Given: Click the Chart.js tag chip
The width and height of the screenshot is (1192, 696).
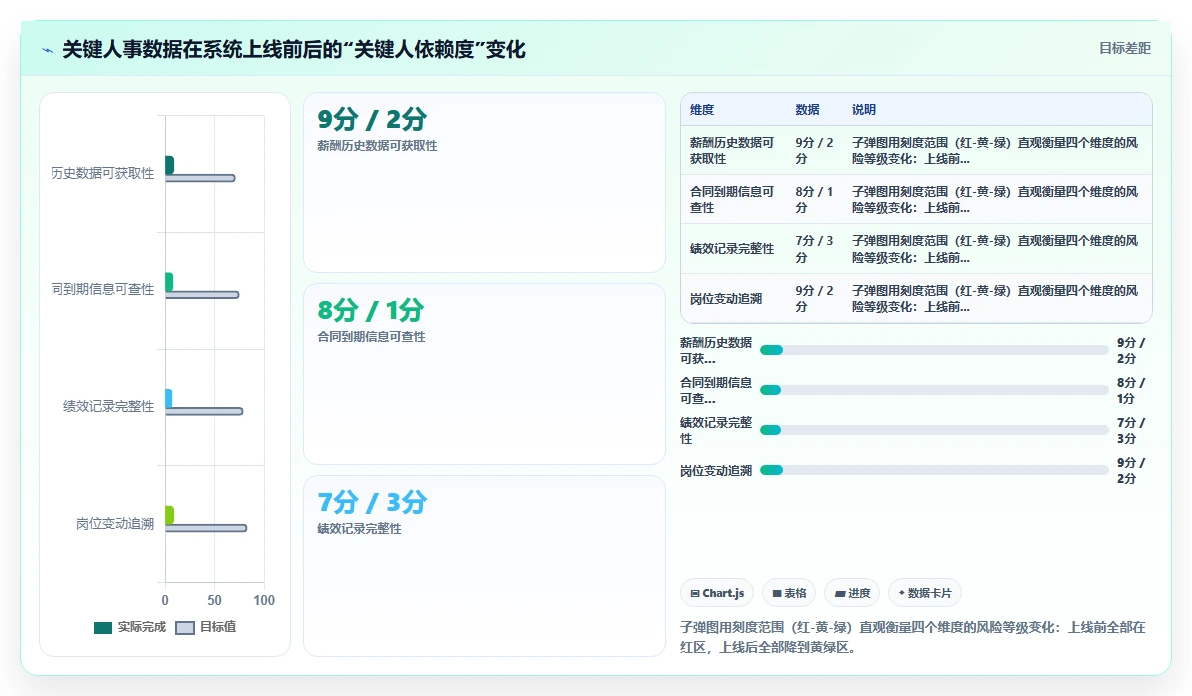Looking at the screenshot, I should [x=717, y=593].
